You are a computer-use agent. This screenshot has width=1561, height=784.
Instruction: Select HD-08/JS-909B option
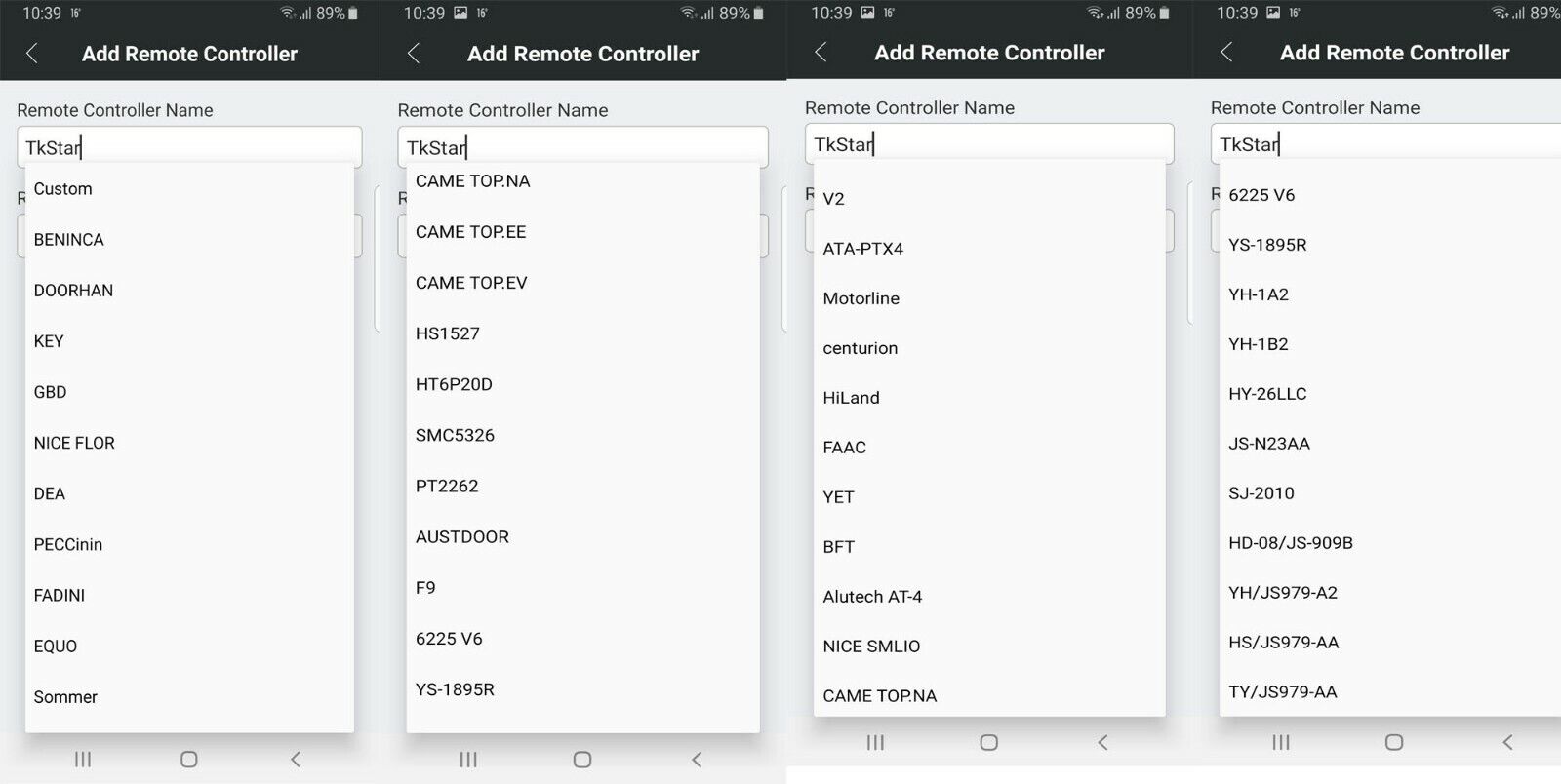pos(1389,543)
